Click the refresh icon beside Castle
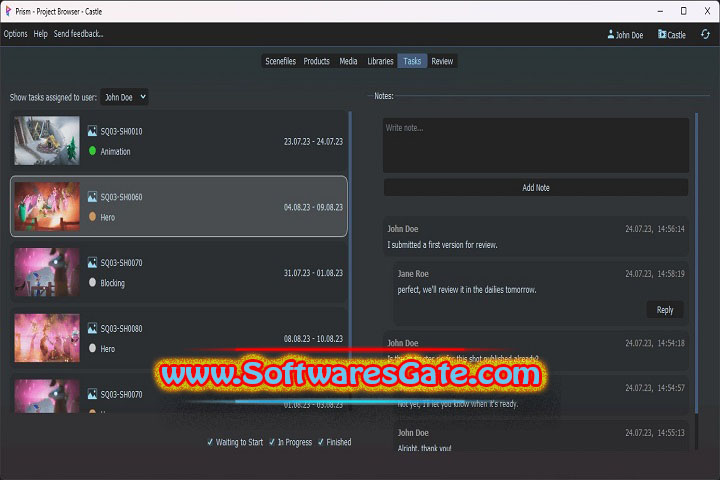Screen dimensions: 720x480 (705, 34)
